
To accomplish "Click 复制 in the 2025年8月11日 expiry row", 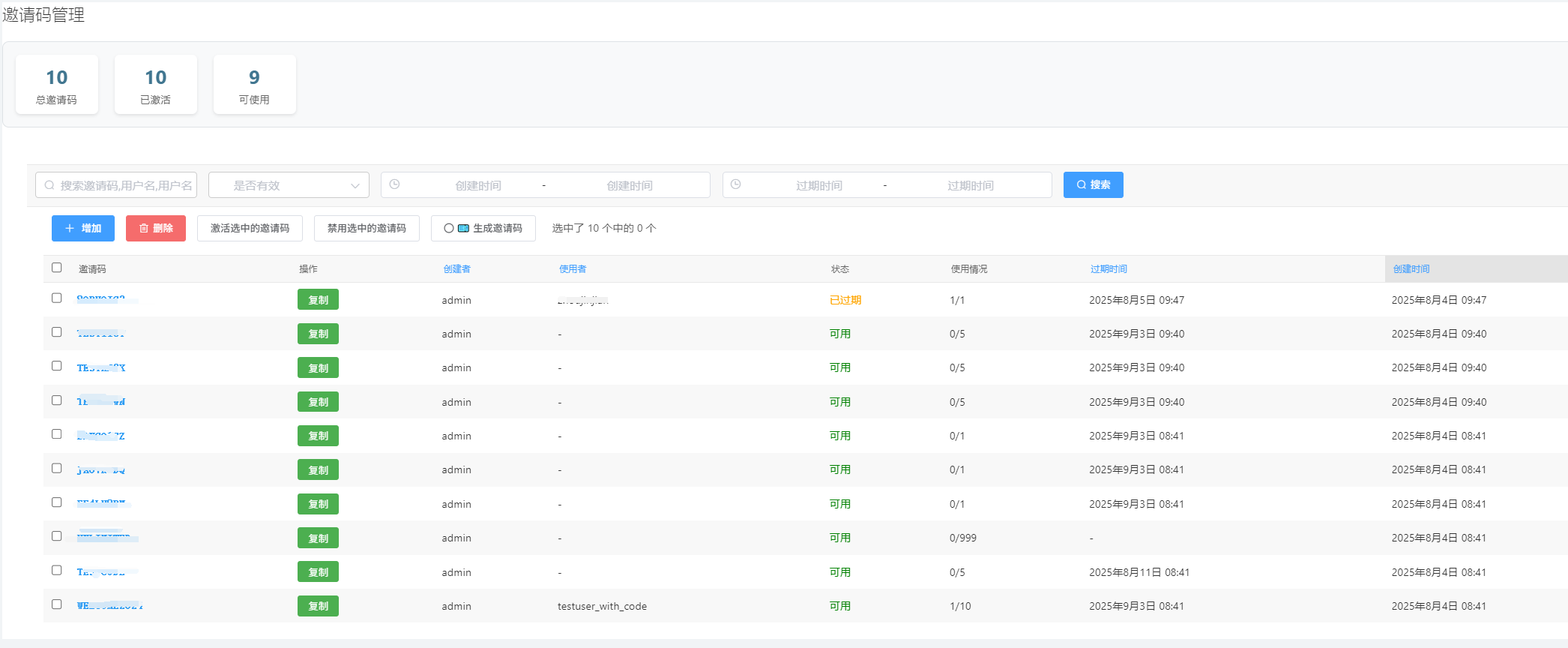I will coord(318,572).
